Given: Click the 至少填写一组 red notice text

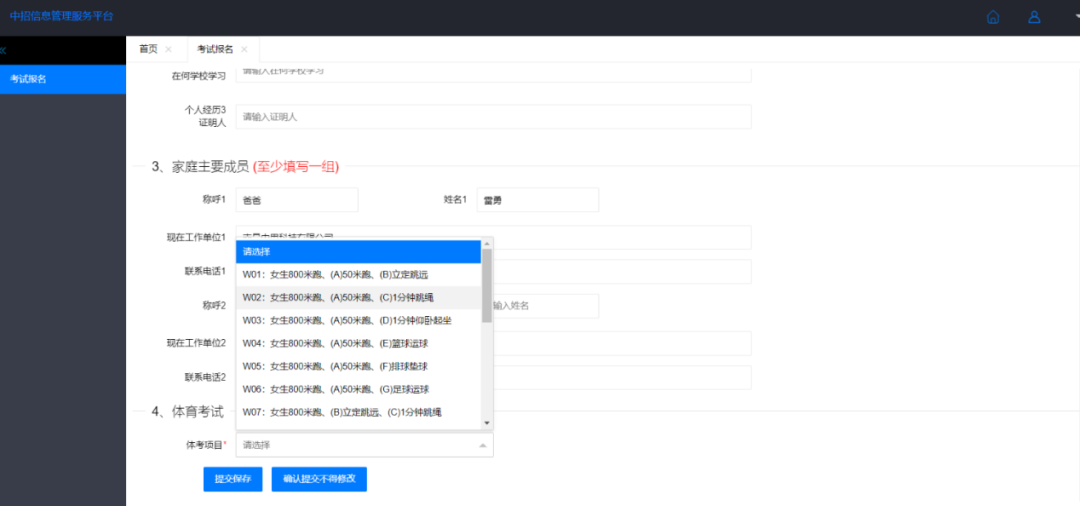Looking at the screenshot, I should [x=296, y=167].
